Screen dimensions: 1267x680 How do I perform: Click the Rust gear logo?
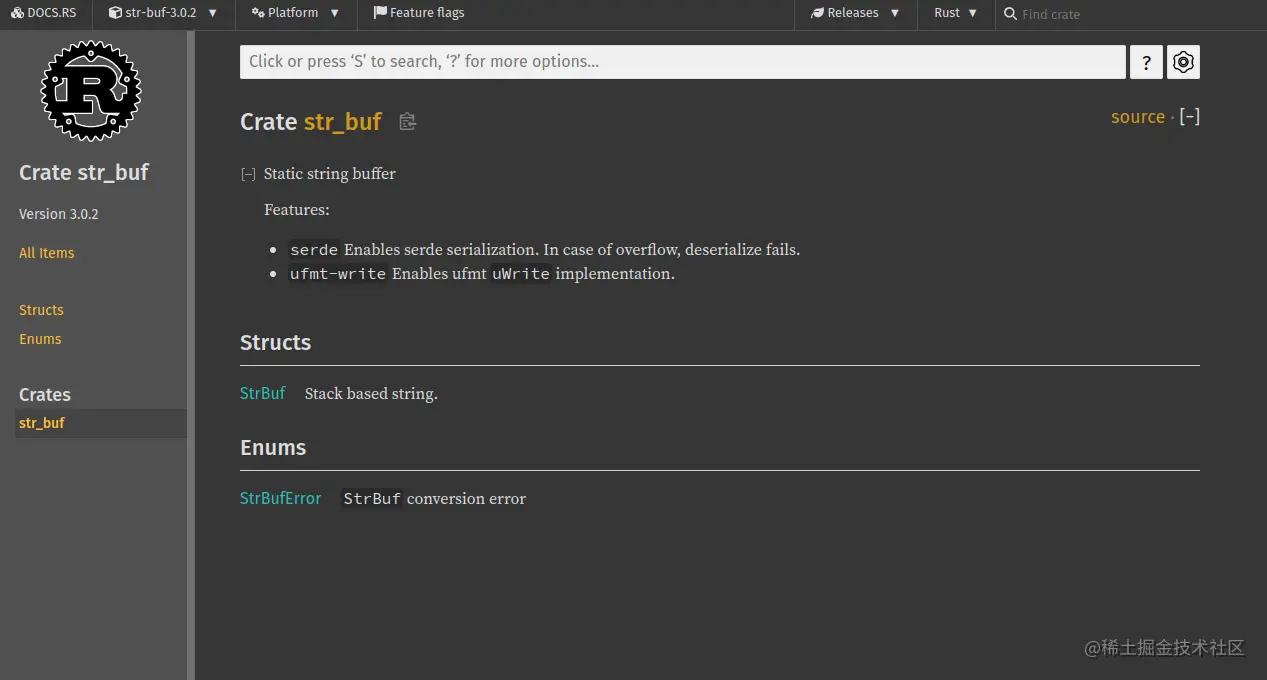click(91, 90)
